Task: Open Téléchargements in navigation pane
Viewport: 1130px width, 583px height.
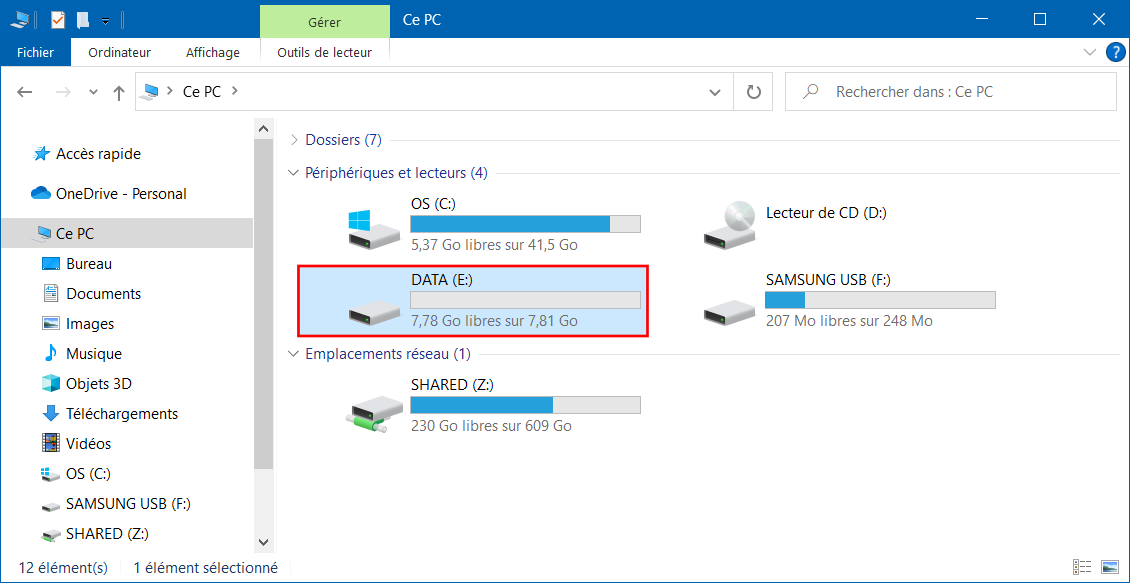Action: pyautogui.click(x=122, y=414)
